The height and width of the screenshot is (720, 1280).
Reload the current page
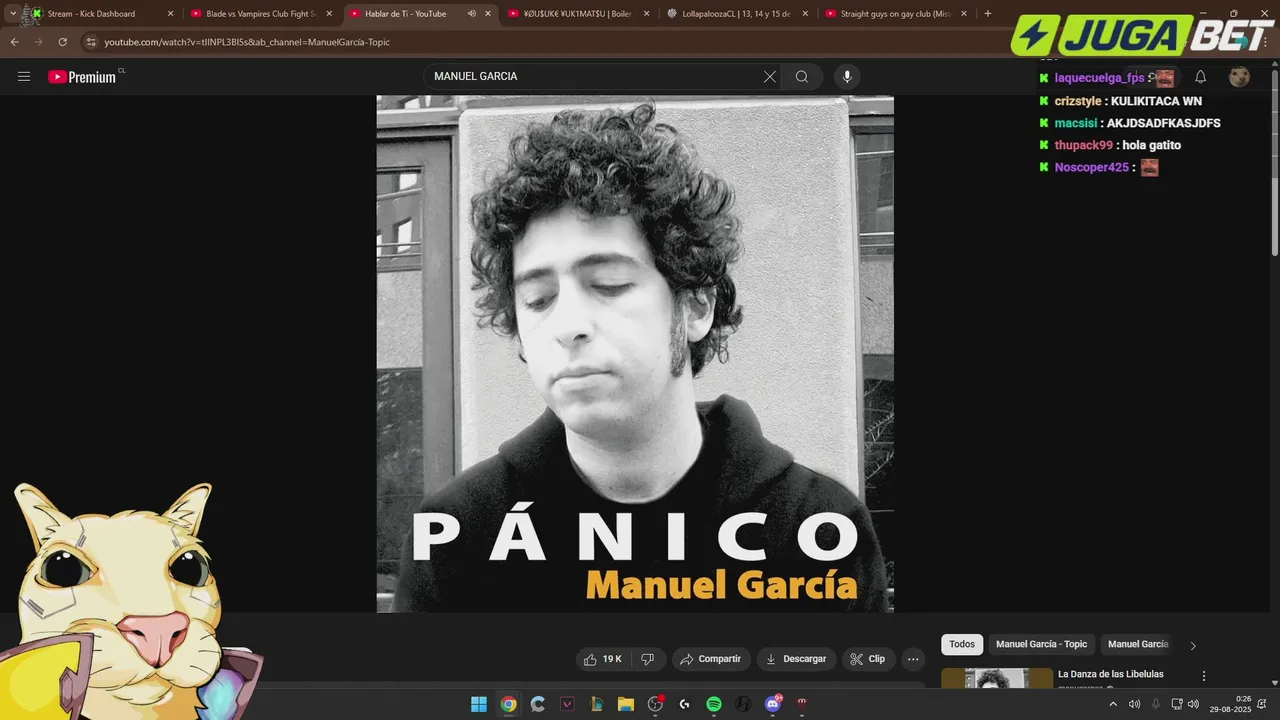(62, 42)
